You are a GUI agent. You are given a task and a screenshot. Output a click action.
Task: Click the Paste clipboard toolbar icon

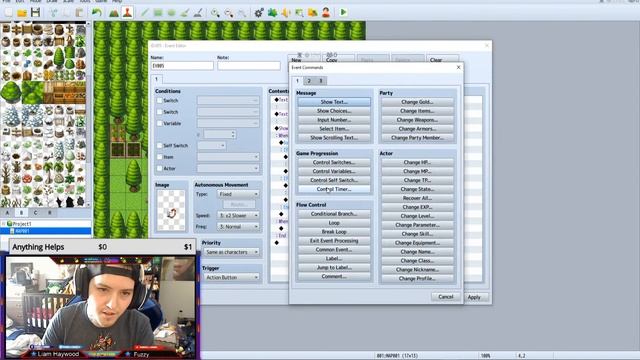pyautogui.click(x=80, y=13)
